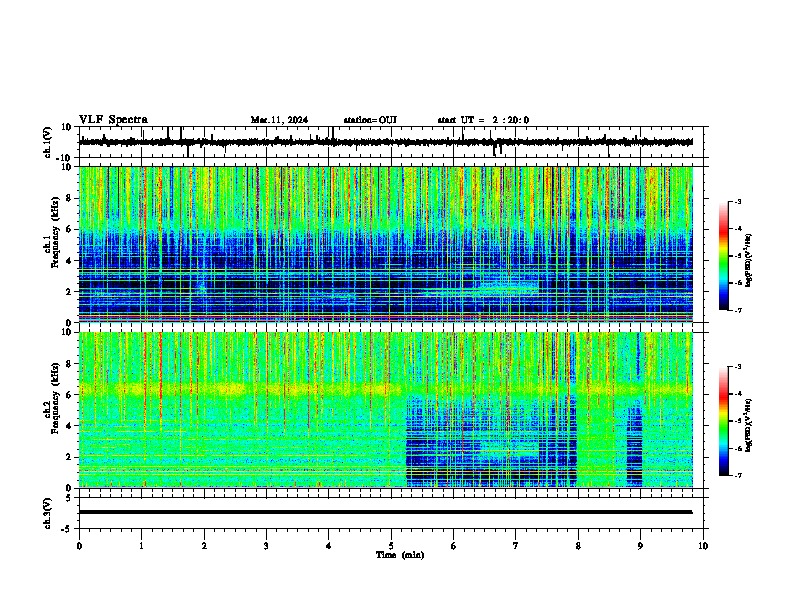The height and width of the screenshot is (612, 792).
Task: Click time axis tick label "8"
Action: (578, 546)
